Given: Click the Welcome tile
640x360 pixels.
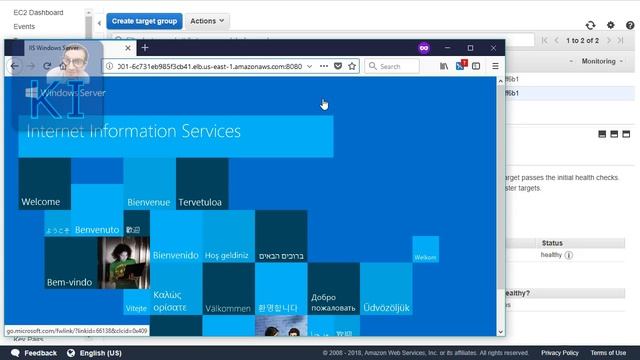Looking at the screenshot, I should [44, 184].
